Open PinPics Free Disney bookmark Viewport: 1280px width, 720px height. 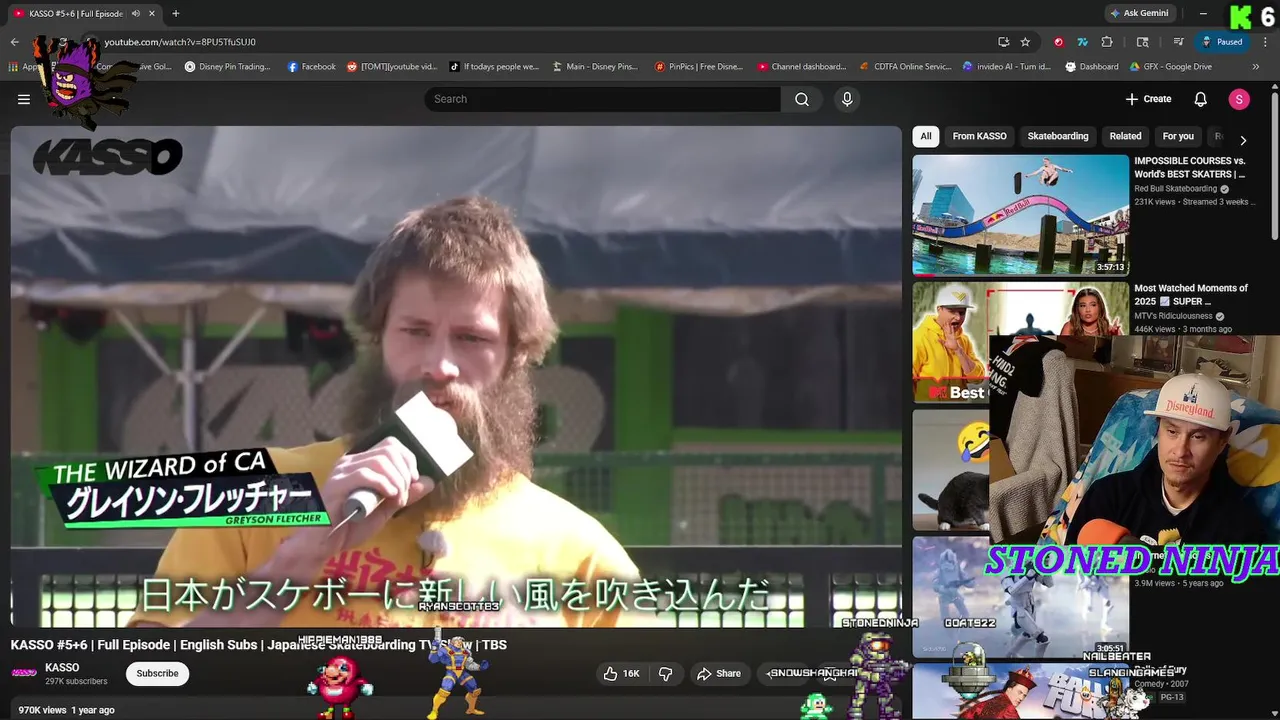pos(699,67)
